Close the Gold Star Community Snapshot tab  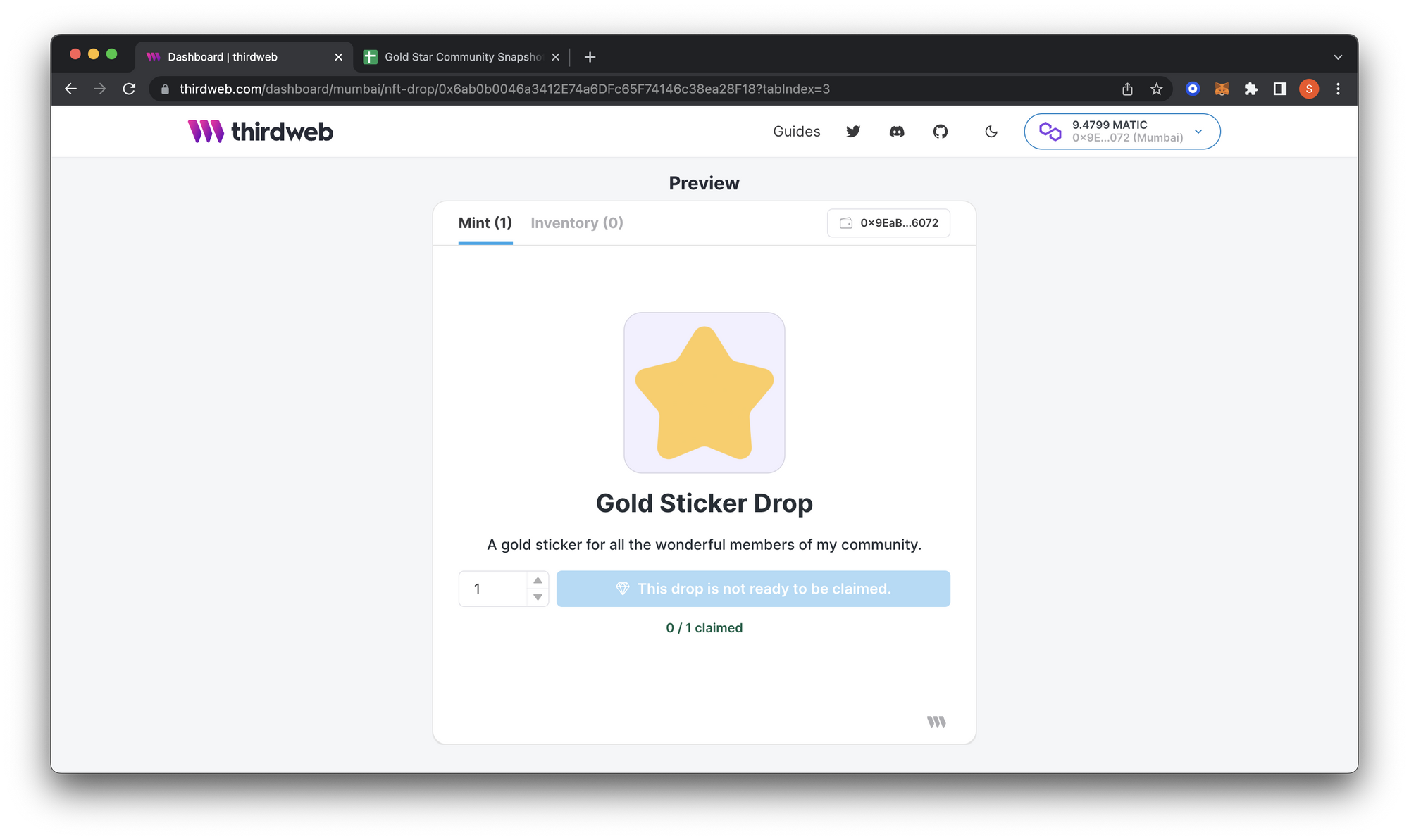555,57
